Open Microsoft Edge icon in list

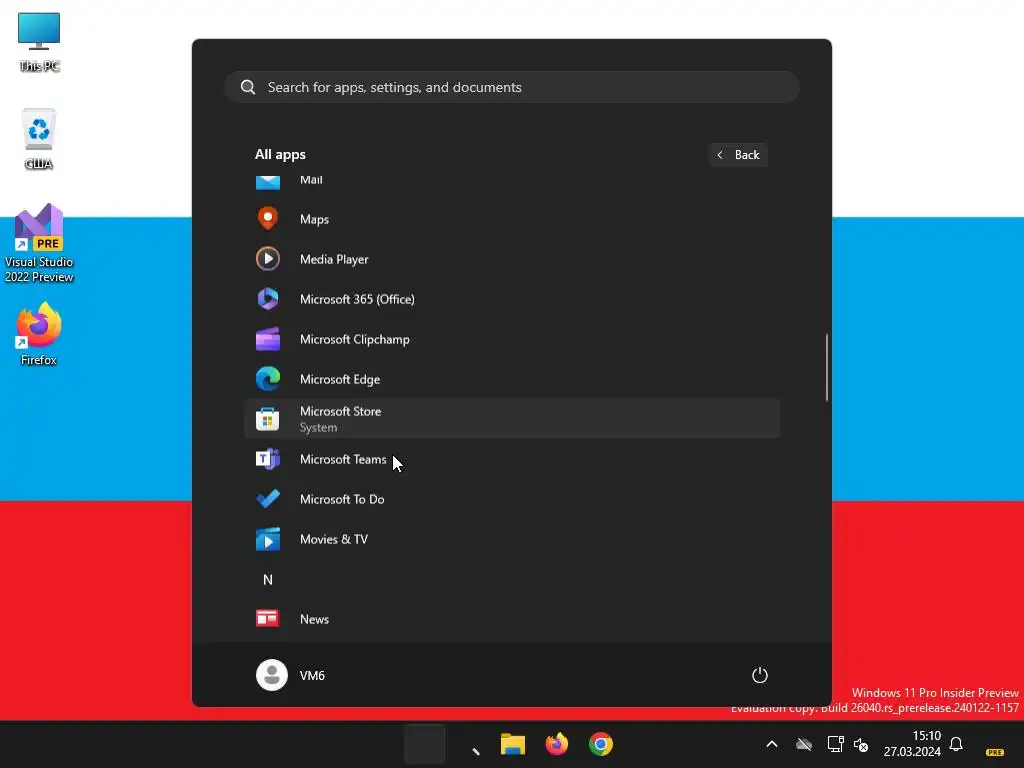268,379
